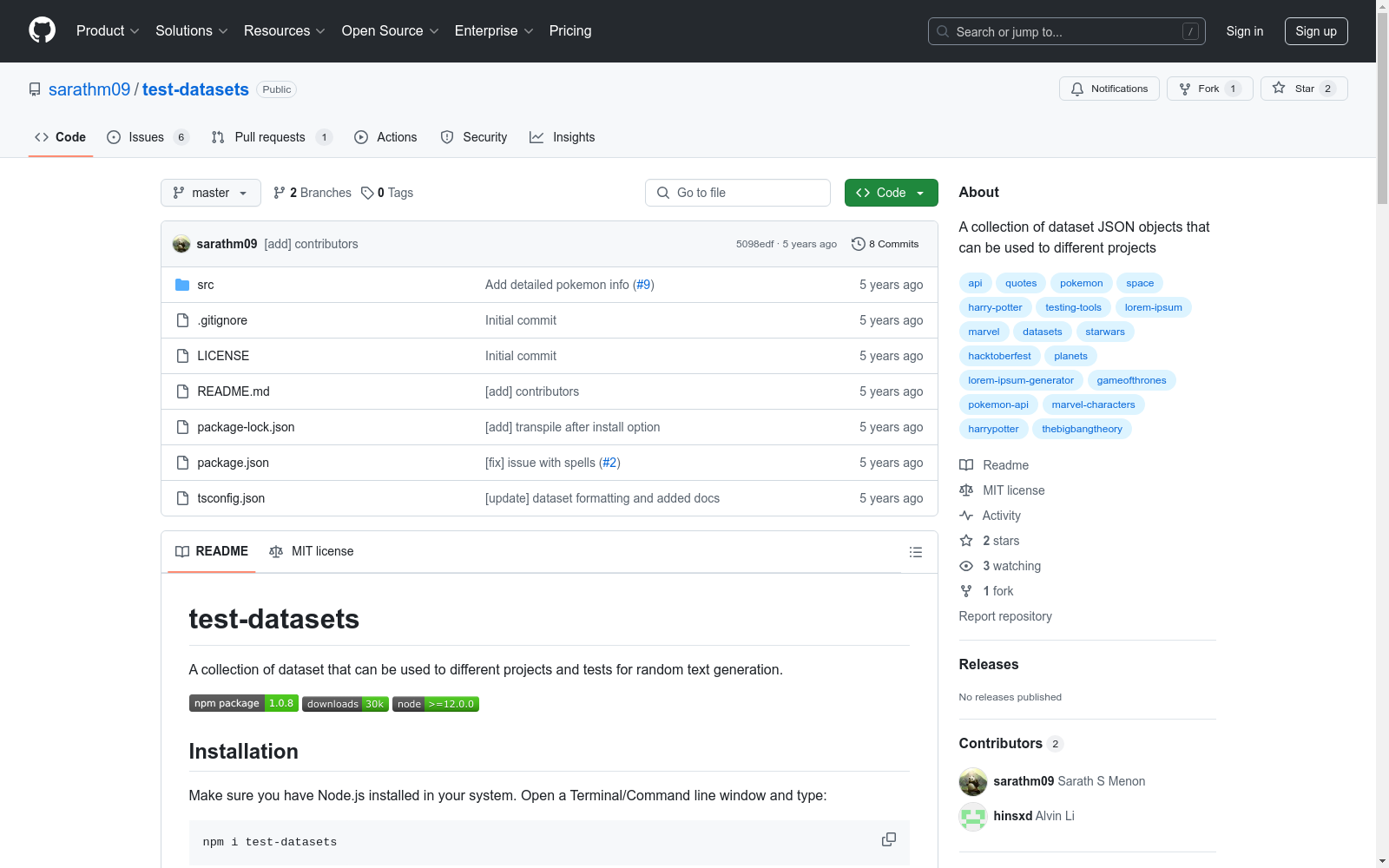Open the GitHub home logo
Viewport: 1389px width, 868px height.
42,30
